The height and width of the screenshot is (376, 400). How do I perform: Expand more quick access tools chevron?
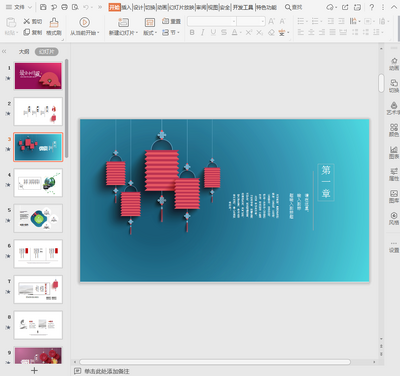pos(100,7)
